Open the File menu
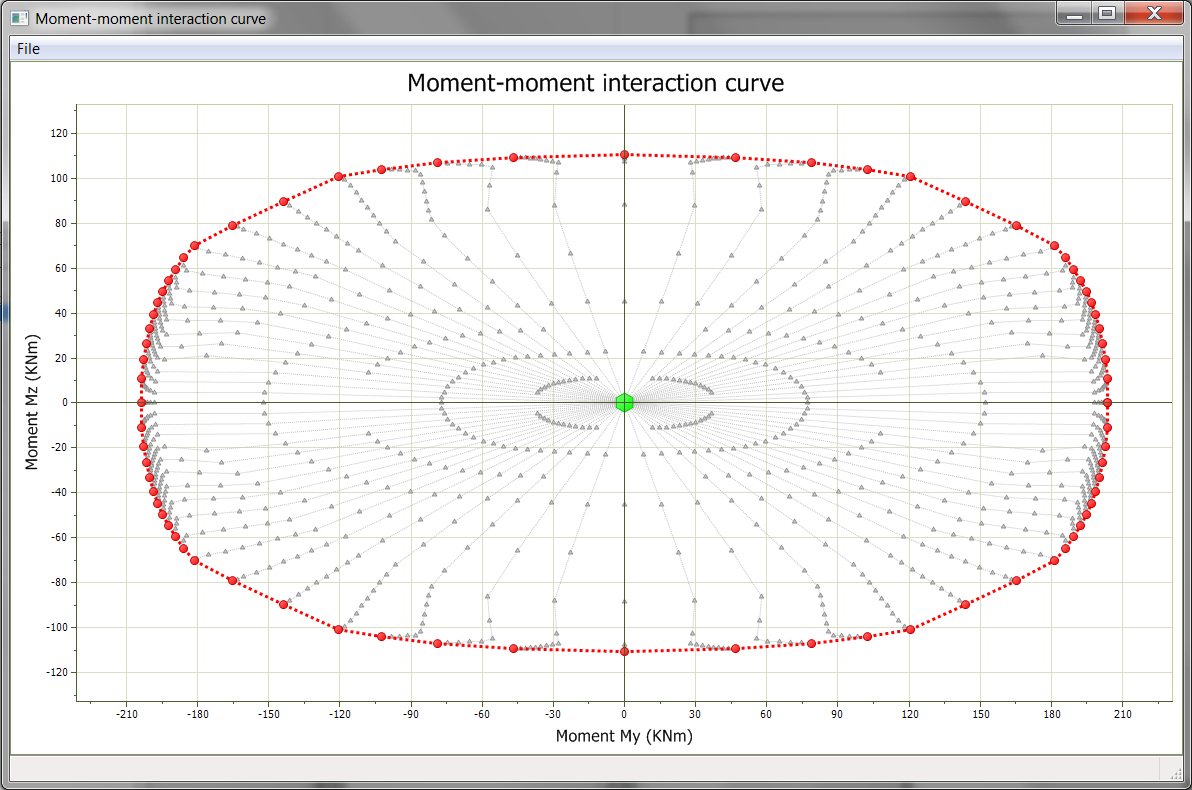Image resolution: width=1192 pixels, height=790 pixels. pyautogui.click(x=28, y=49)
